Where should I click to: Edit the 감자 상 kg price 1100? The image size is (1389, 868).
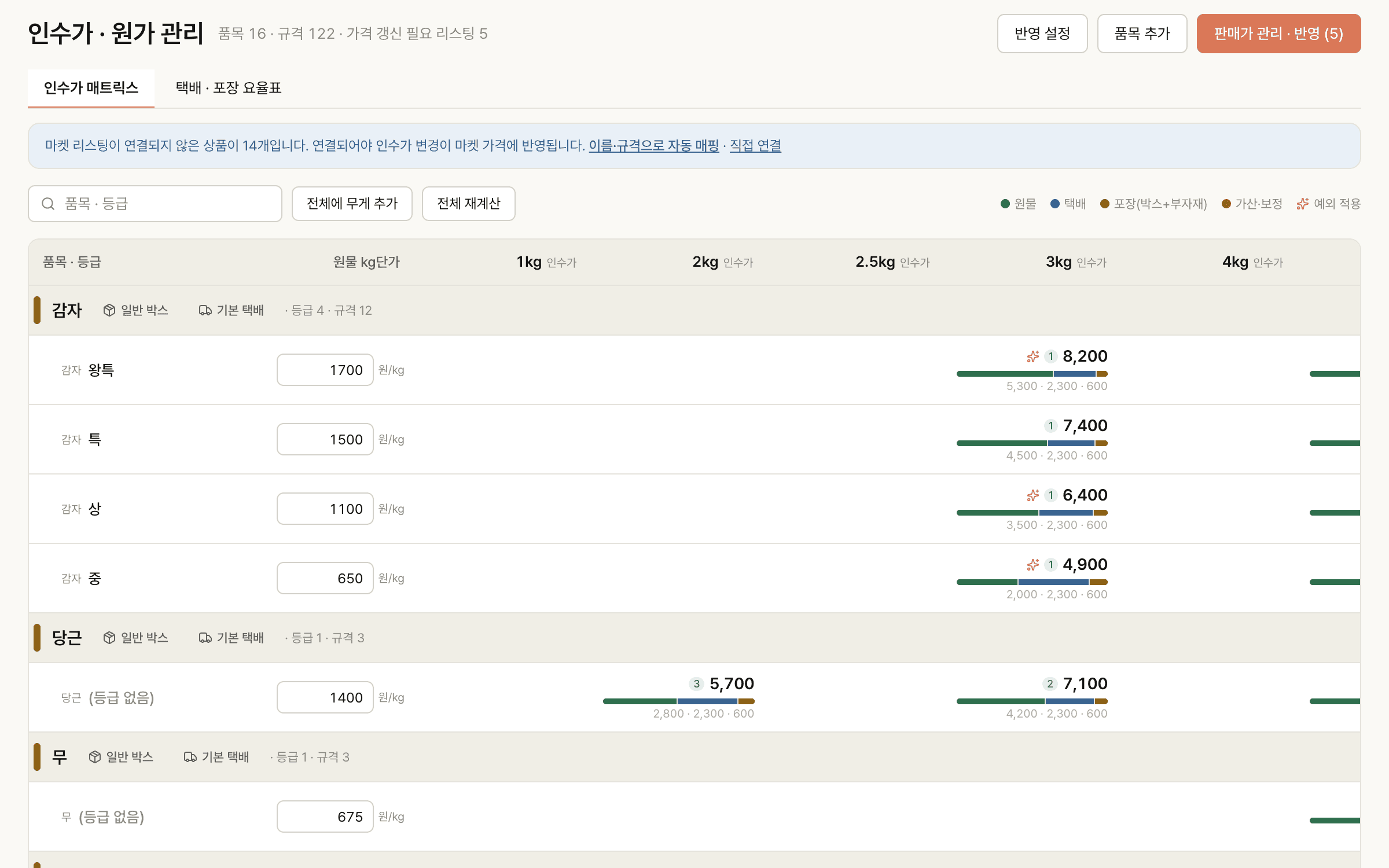point(325,509)
